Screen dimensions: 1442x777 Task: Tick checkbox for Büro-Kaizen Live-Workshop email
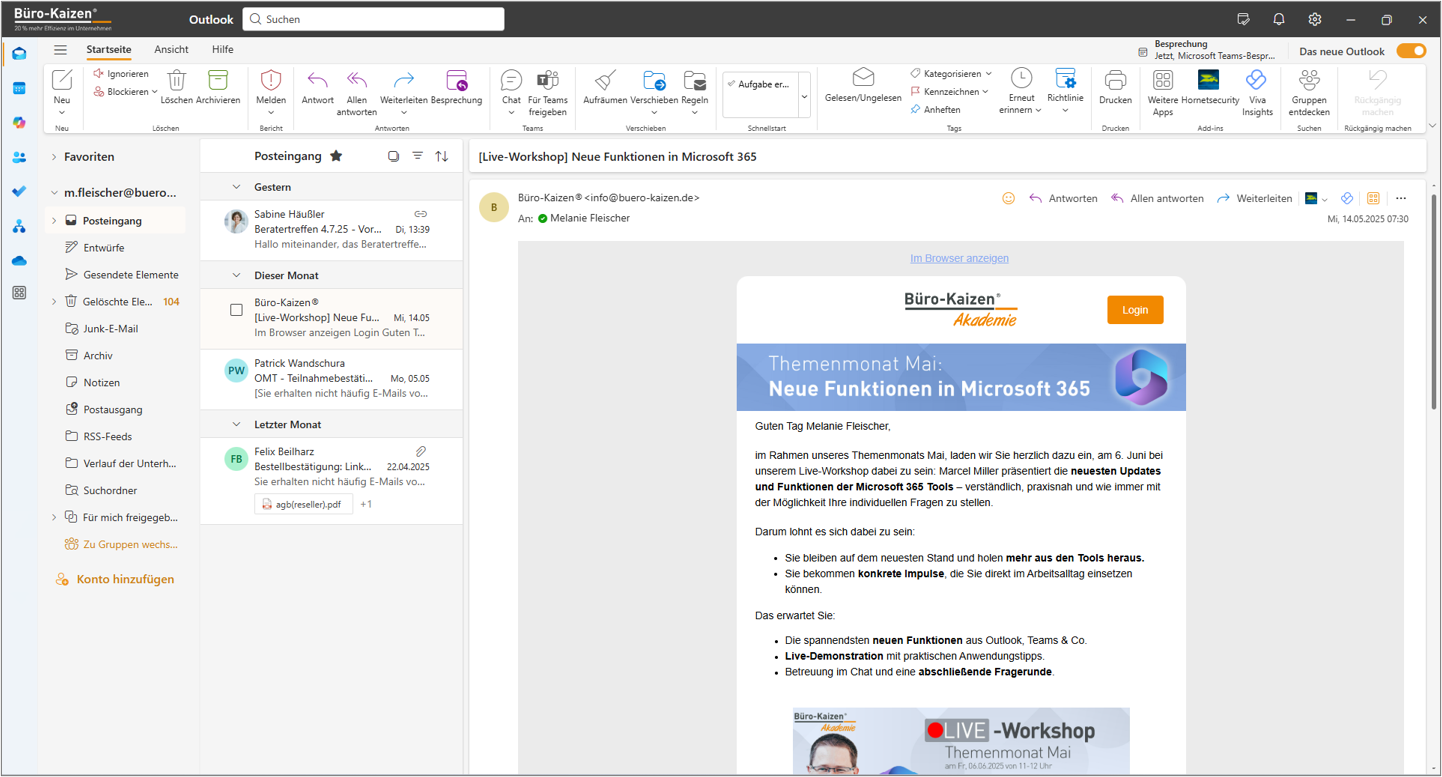236,310
